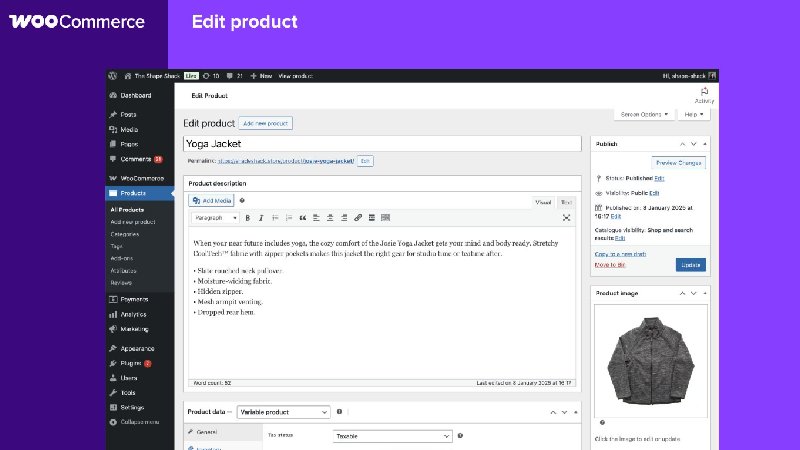Open Payments in the sidebar

[134, 299]
